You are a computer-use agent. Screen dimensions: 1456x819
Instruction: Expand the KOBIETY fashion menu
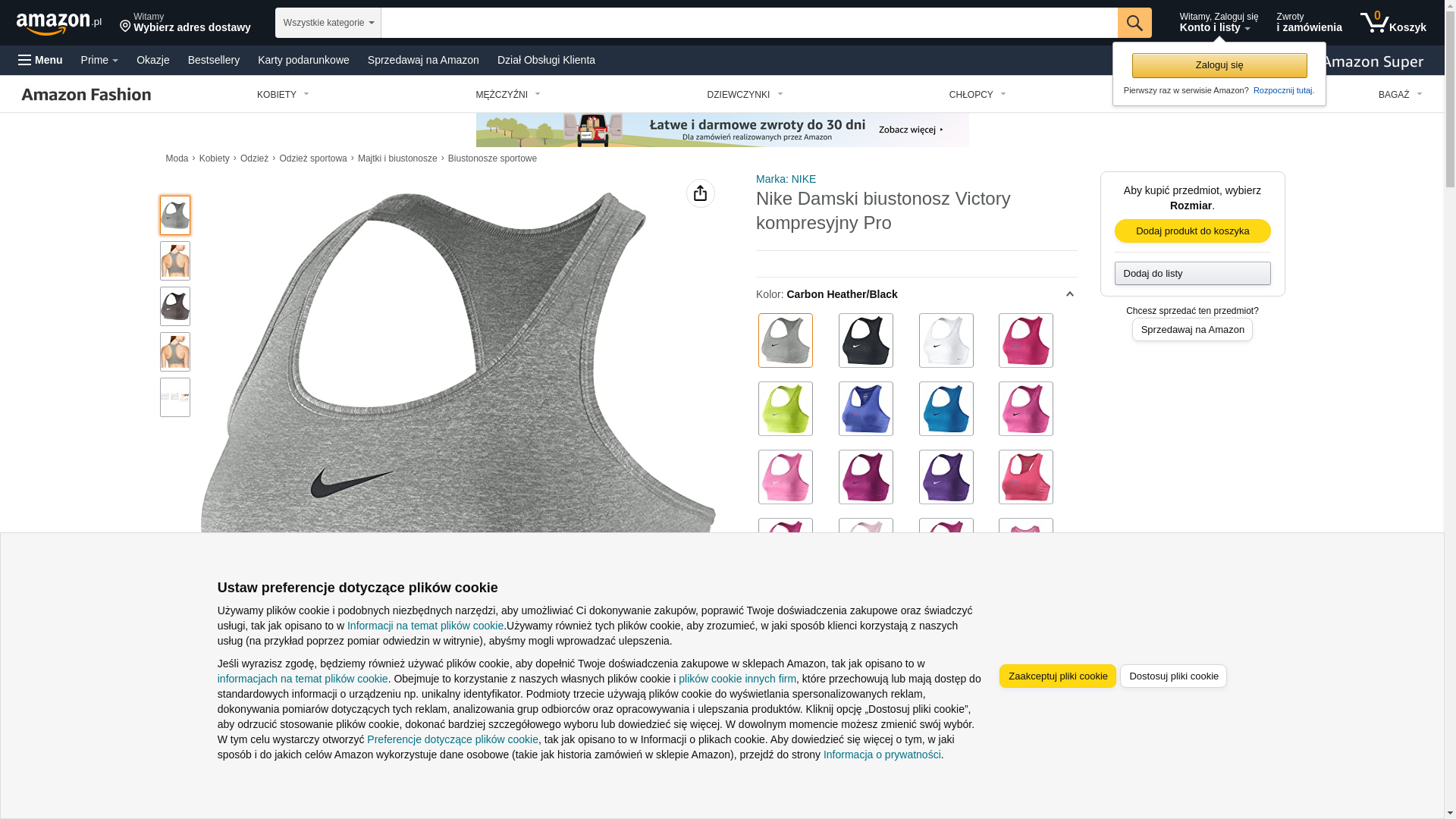[x=283, y=95]
